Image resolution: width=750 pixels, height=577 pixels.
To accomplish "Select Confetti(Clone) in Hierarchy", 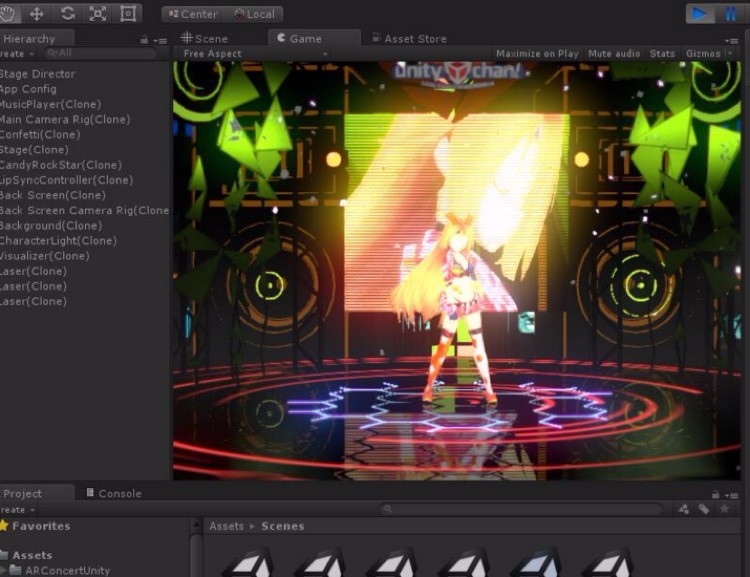I will click(x=40, y=134).
